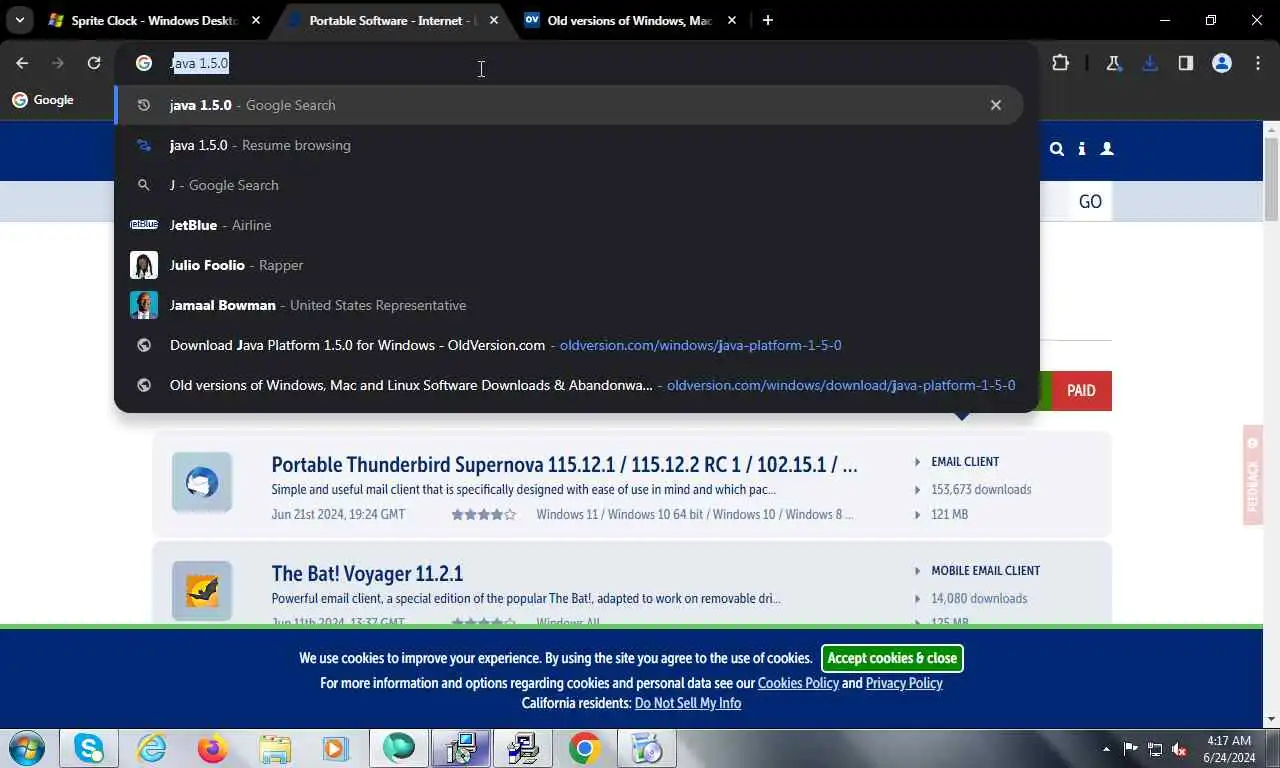Viewport: 1280px width, 768px height.
Task: Open The Bat! Voyager 11.2.1 link
Action: click(x=367, y=574)
